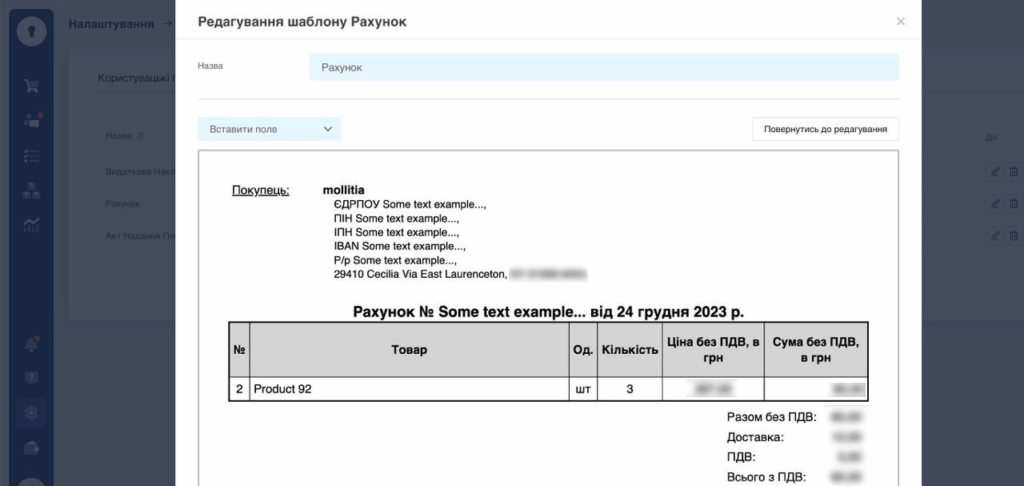Delete the Рахунок template with trash icon

pyautogui.click(x=1013, y=204)
